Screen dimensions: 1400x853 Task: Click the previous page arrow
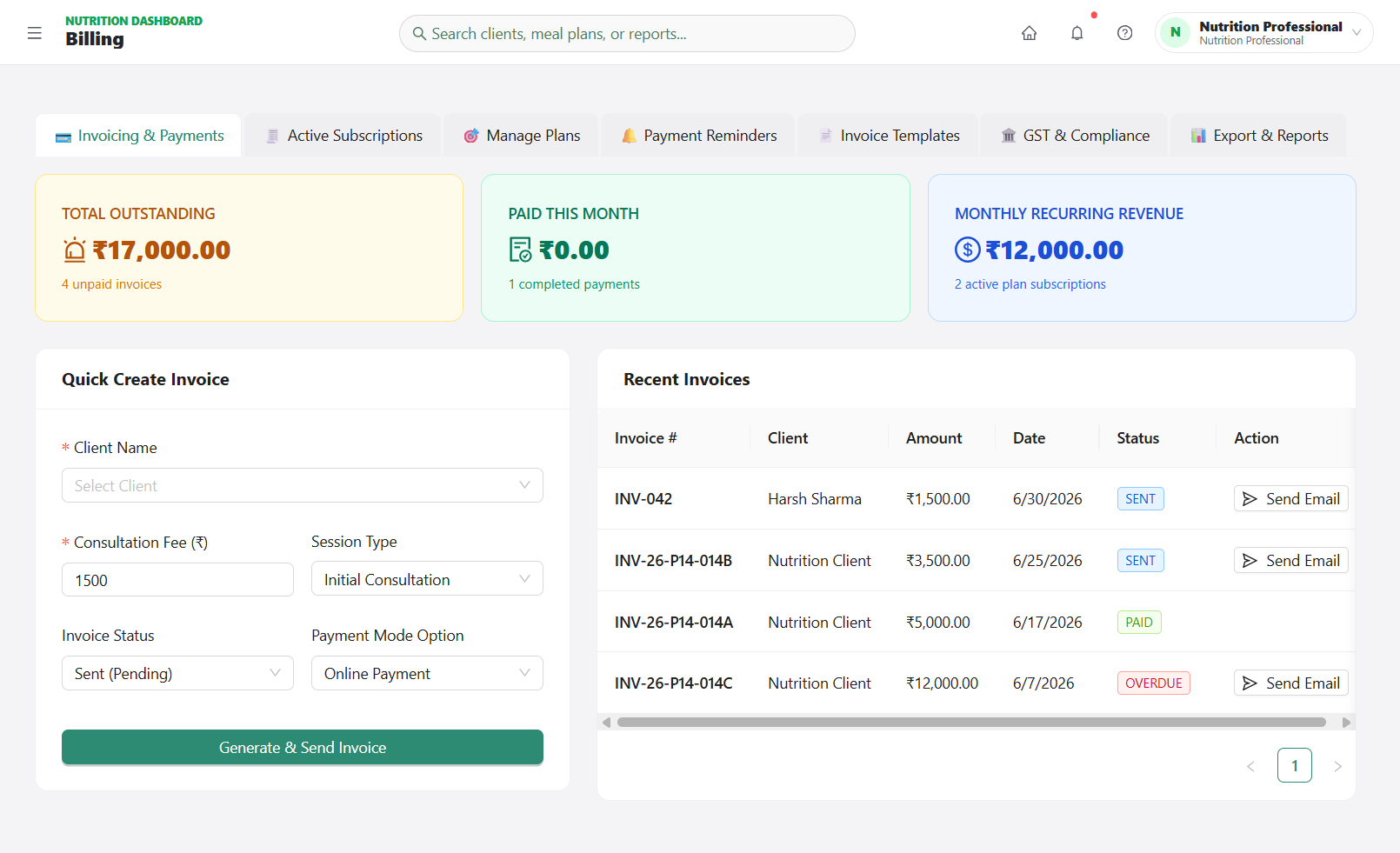[x=1250, y=766]
